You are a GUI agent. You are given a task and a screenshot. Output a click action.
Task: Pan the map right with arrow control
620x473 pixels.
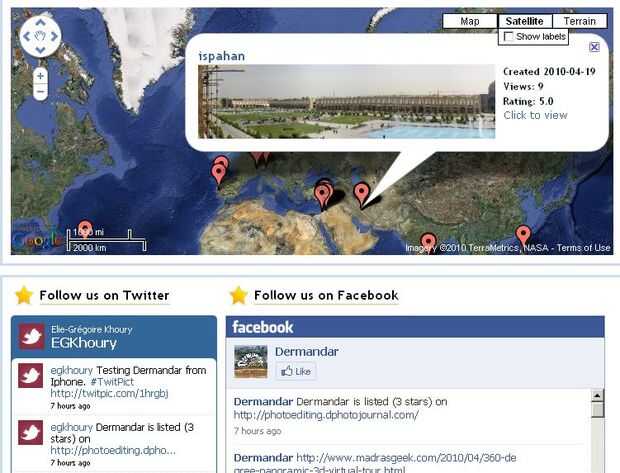tap(54, 36)
